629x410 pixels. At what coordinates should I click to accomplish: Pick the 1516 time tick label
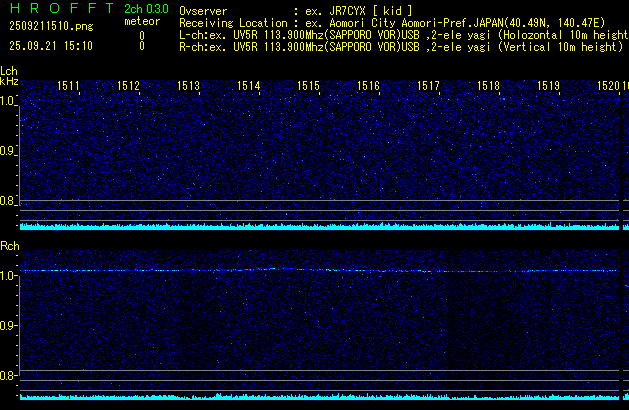pyautogui.click(x=368, y=87)
